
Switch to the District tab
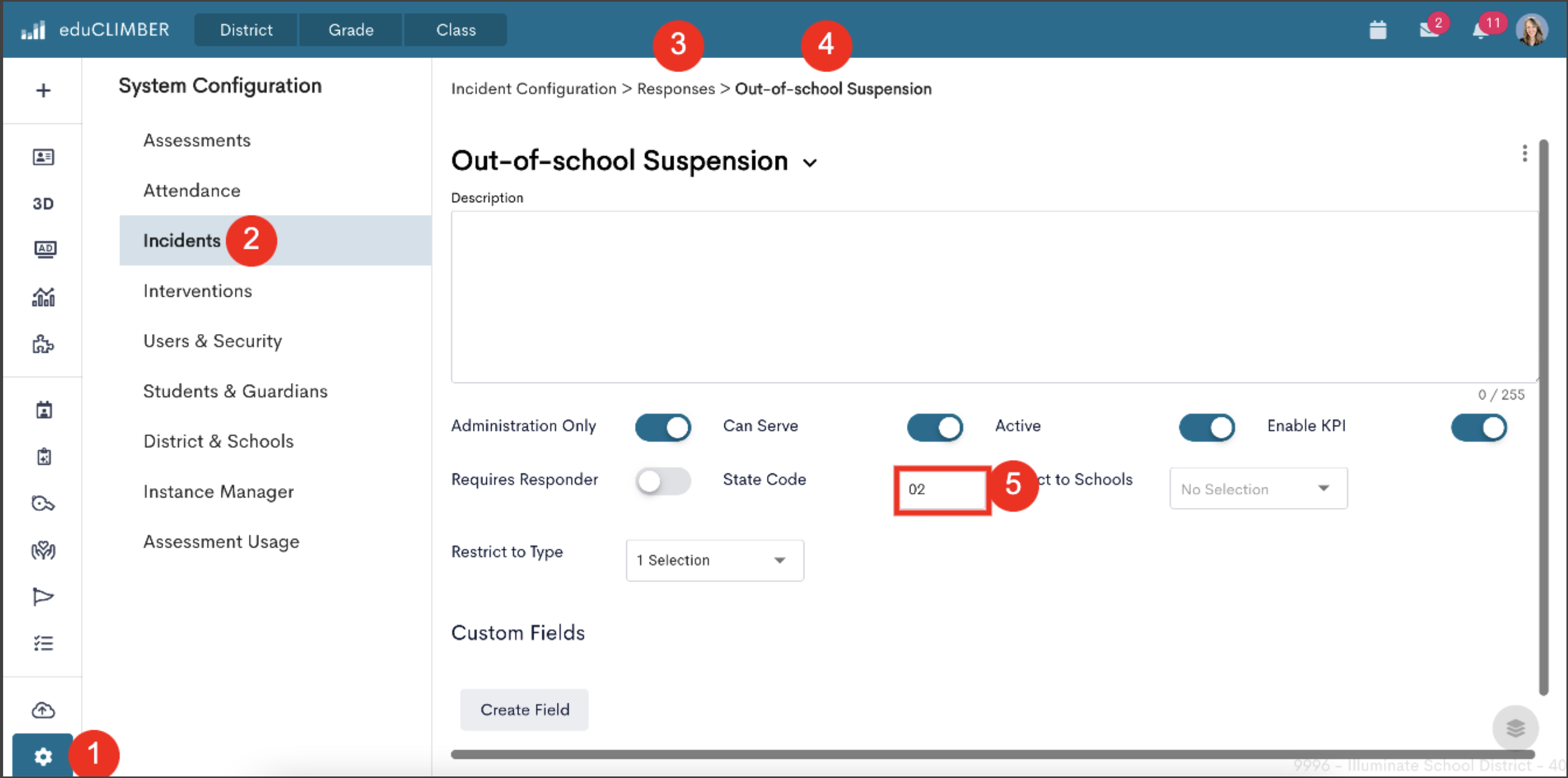pyautogui.click(x=246, y=30)
